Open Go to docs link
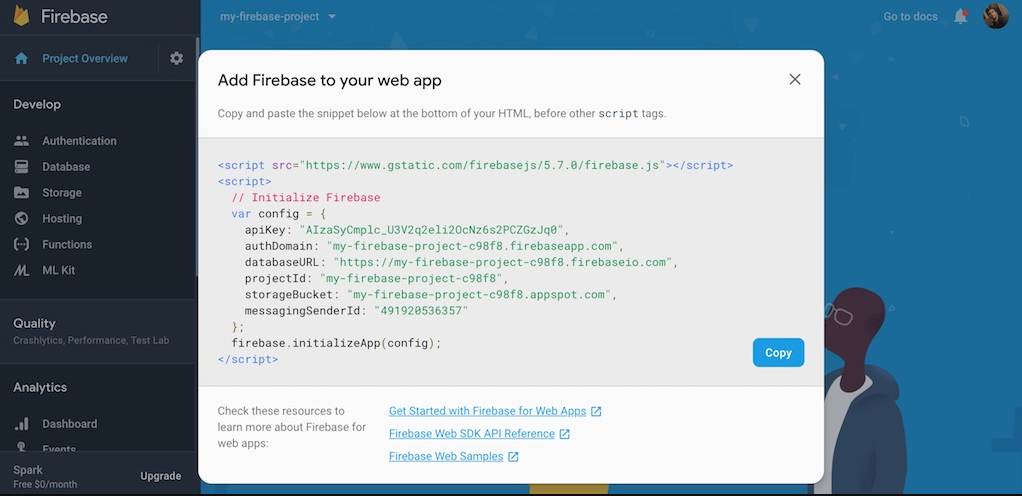The width and height of the screenshot is (1022, 496). pyautogui.click(x=910, y=16)
